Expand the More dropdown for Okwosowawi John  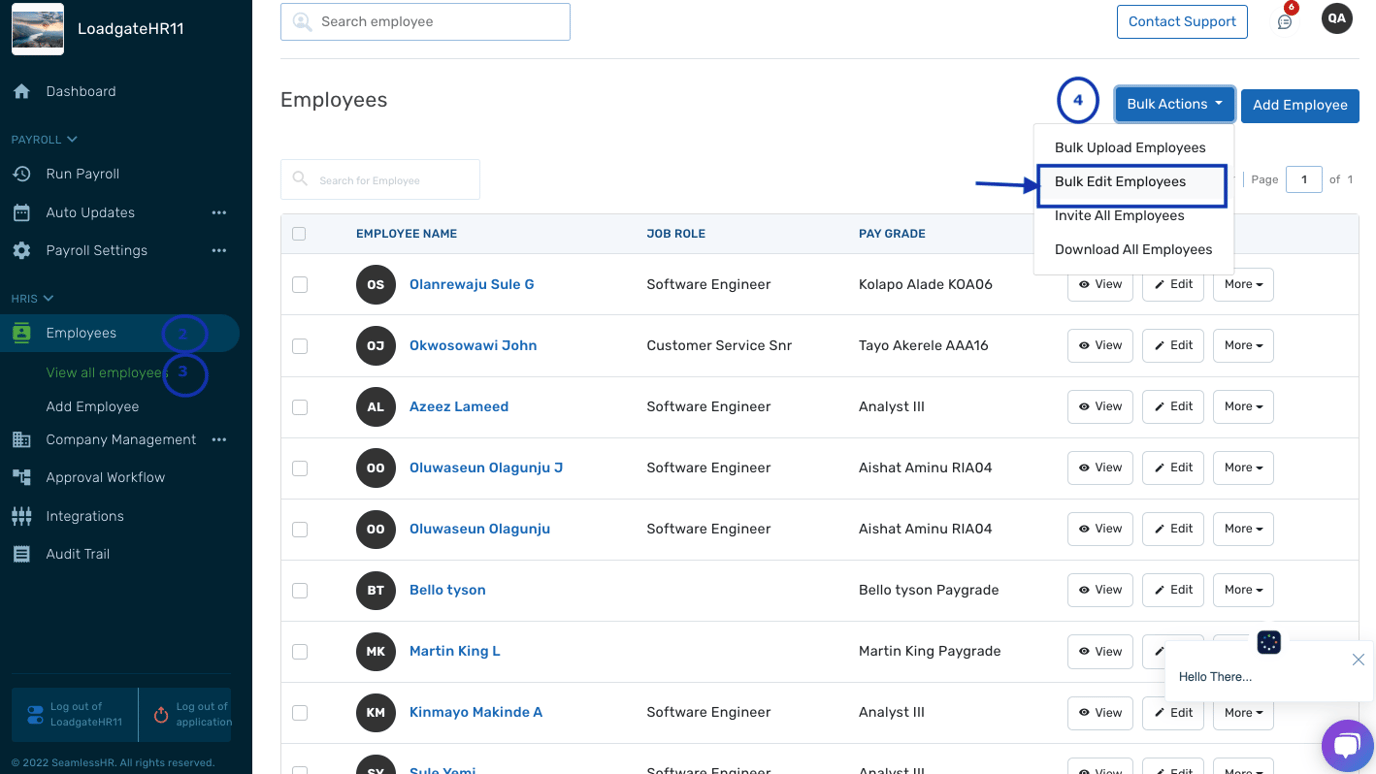point(1242,345)
